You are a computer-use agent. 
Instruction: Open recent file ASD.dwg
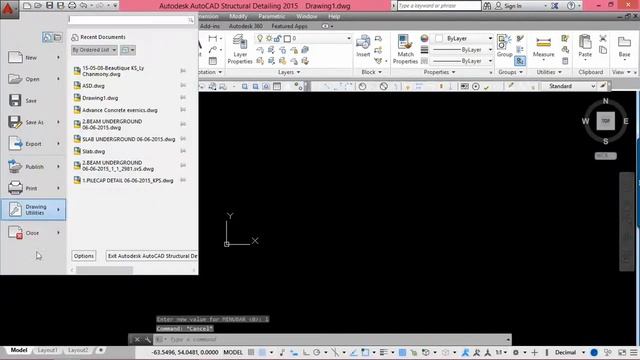93,86
